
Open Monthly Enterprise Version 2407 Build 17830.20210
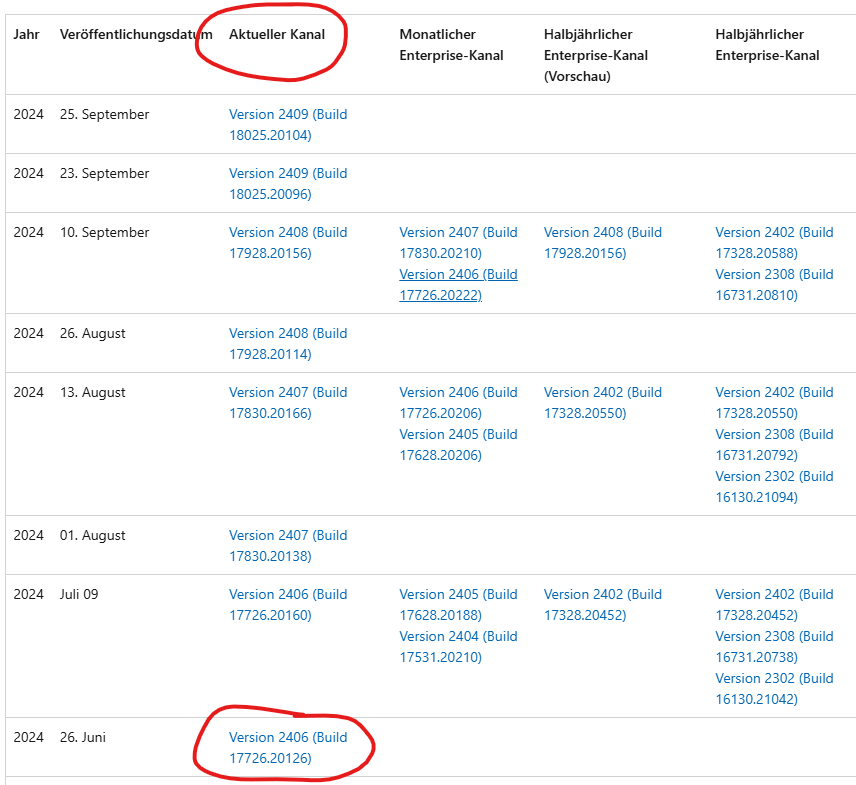458,242
